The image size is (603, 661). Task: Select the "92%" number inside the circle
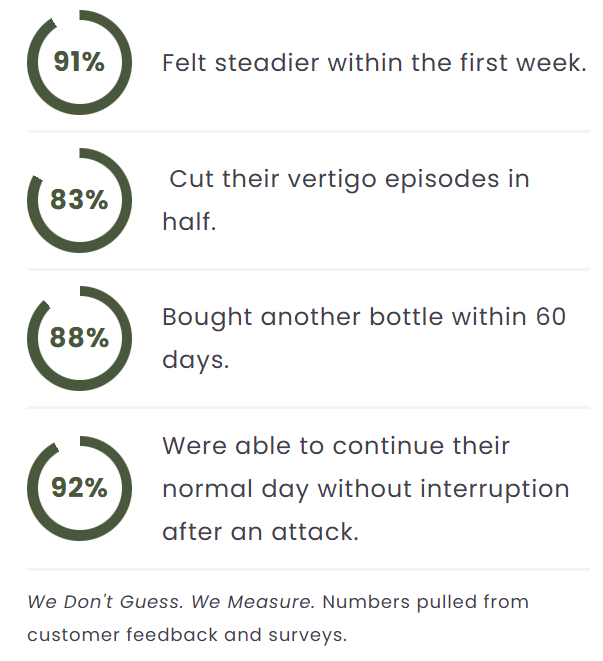pos(79,488)
